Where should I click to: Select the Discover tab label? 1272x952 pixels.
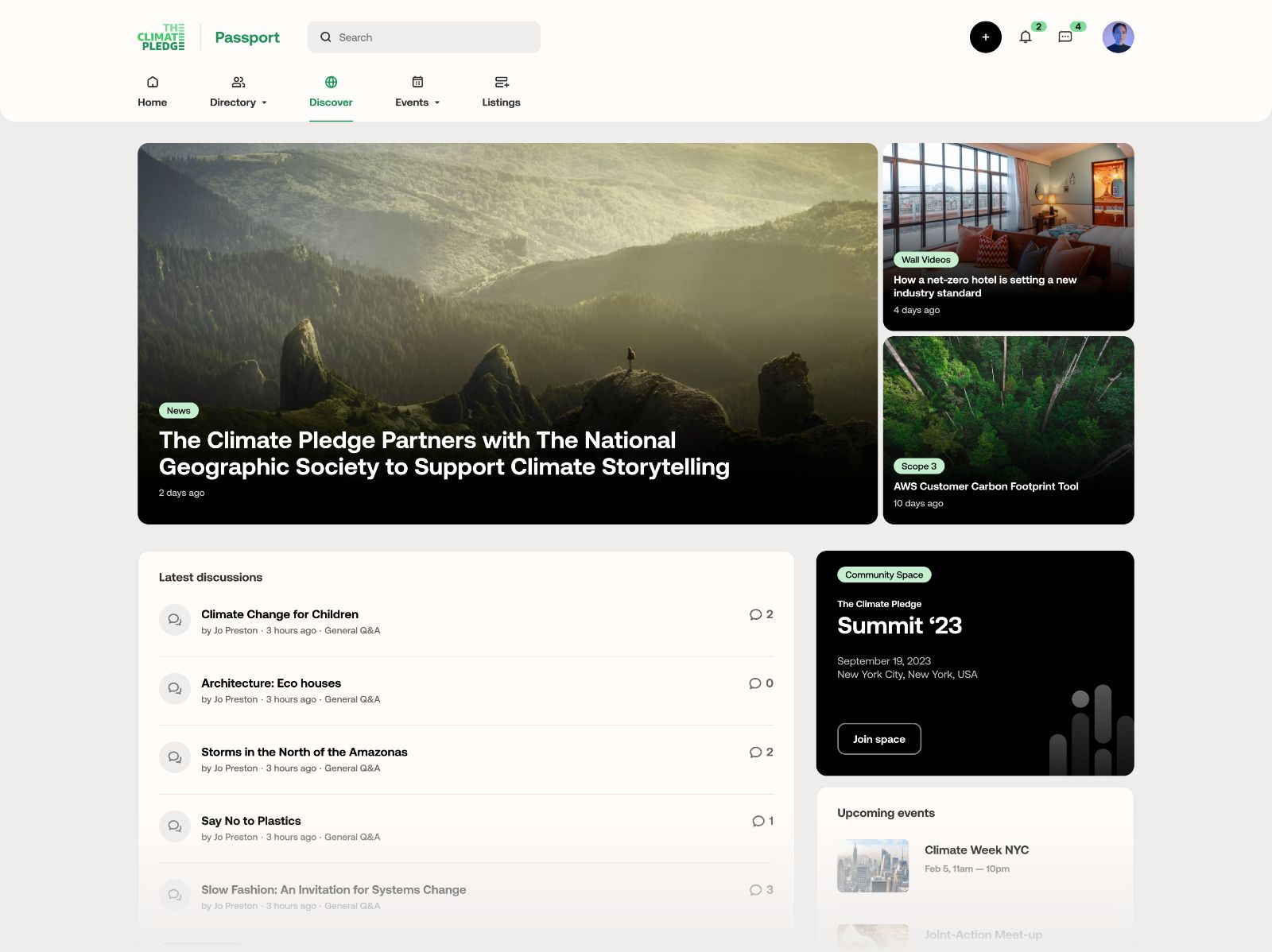click(331, 103)
